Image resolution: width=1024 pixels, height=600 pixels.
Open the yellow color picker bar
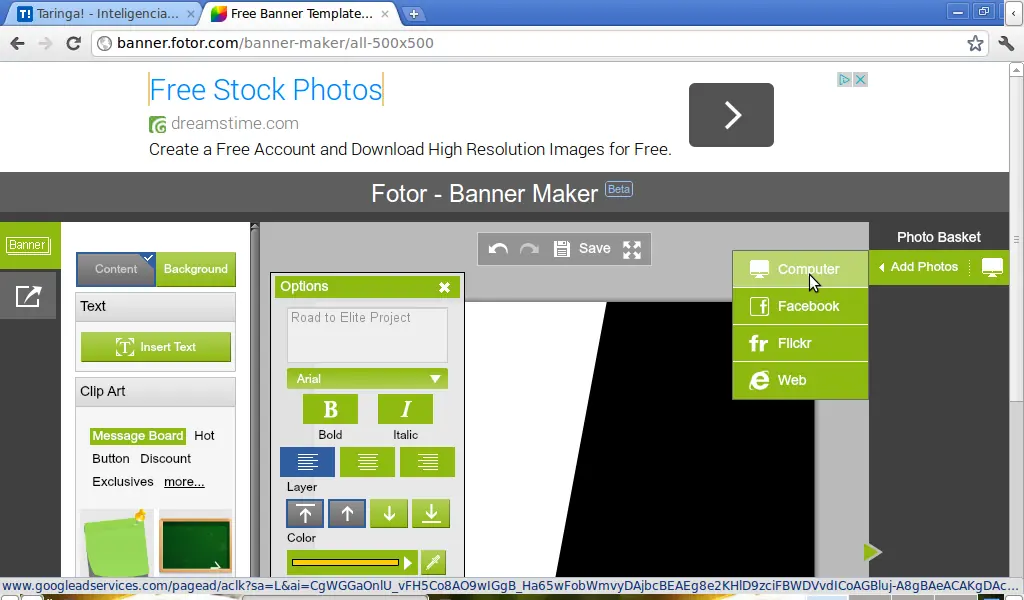[345, 562]
